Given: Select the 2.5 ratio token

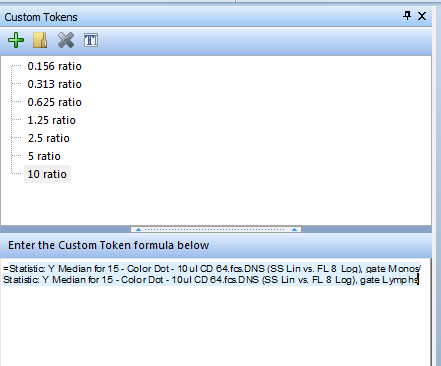Looking at the screenshot, I should tap(49, 138).
